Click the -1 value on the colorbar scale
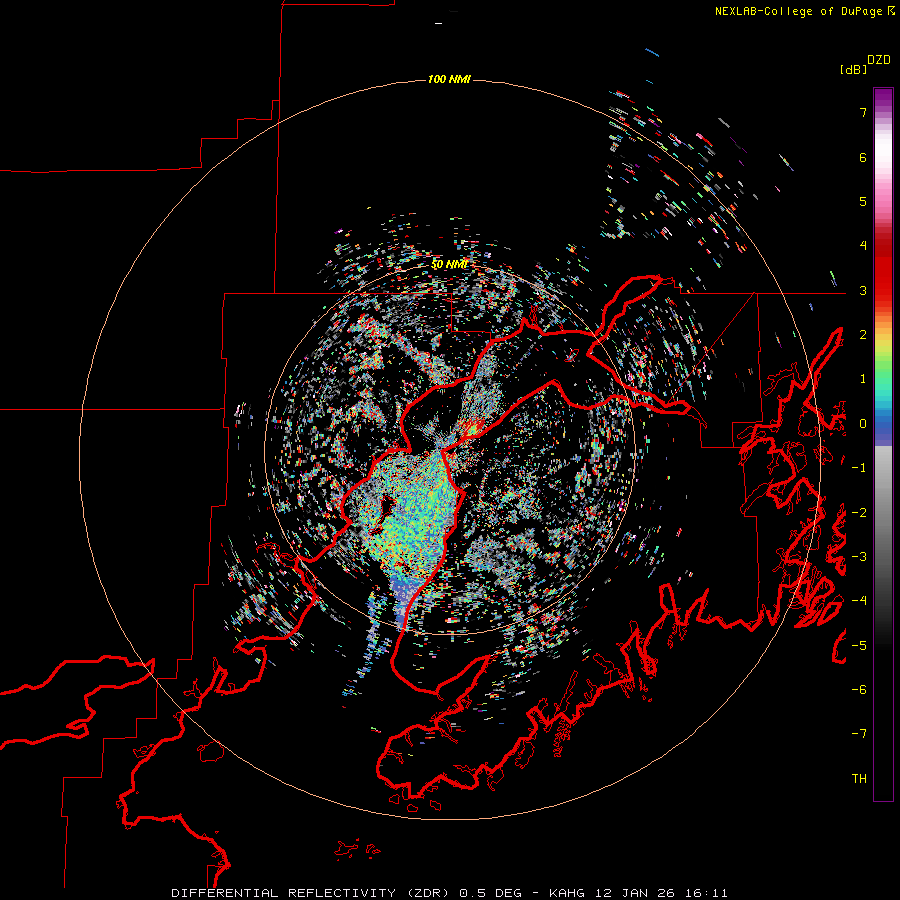The width and height of the screenshot is (900, 900). [x=859, y=468]
